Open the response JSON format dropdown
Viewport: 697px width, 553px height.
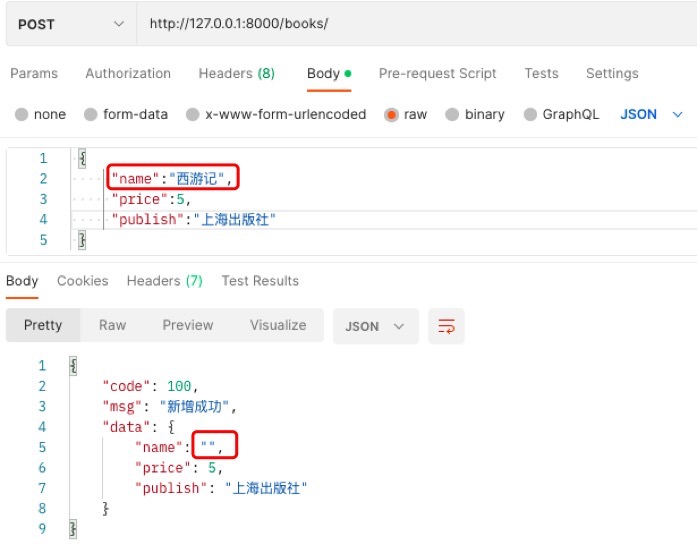point(375,326)
